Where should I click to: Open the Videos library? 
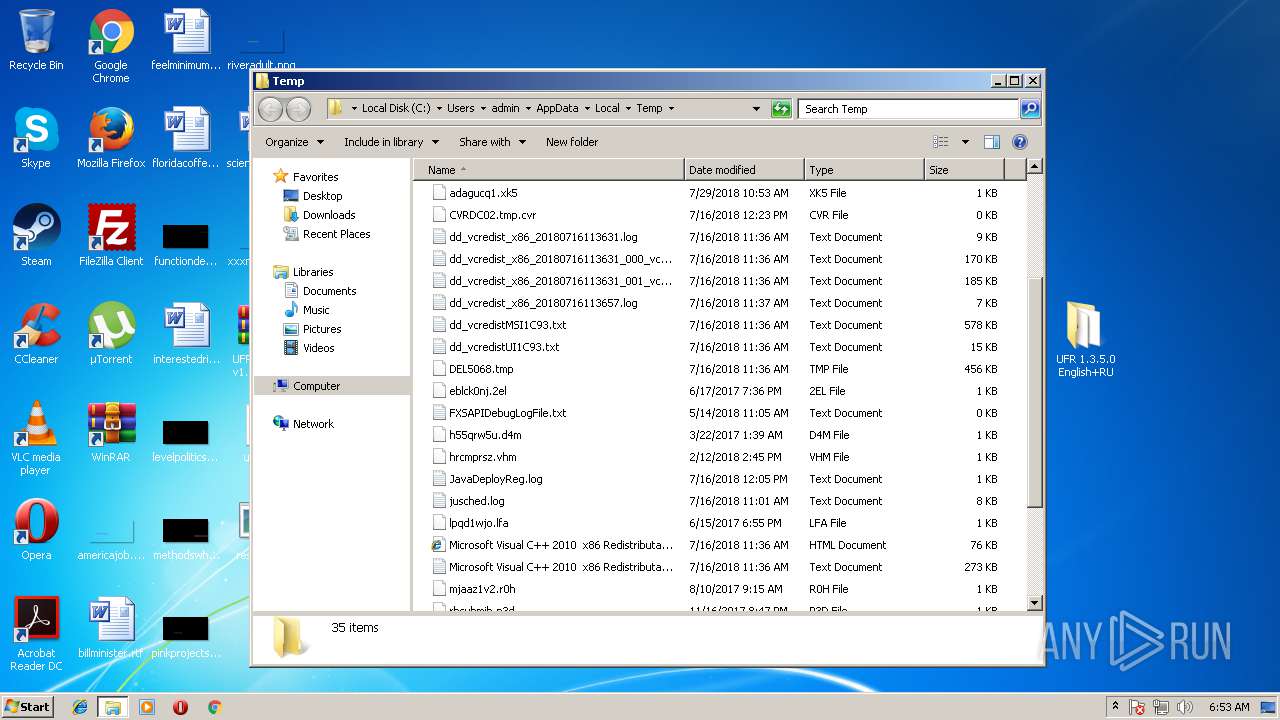click(318, 348)
